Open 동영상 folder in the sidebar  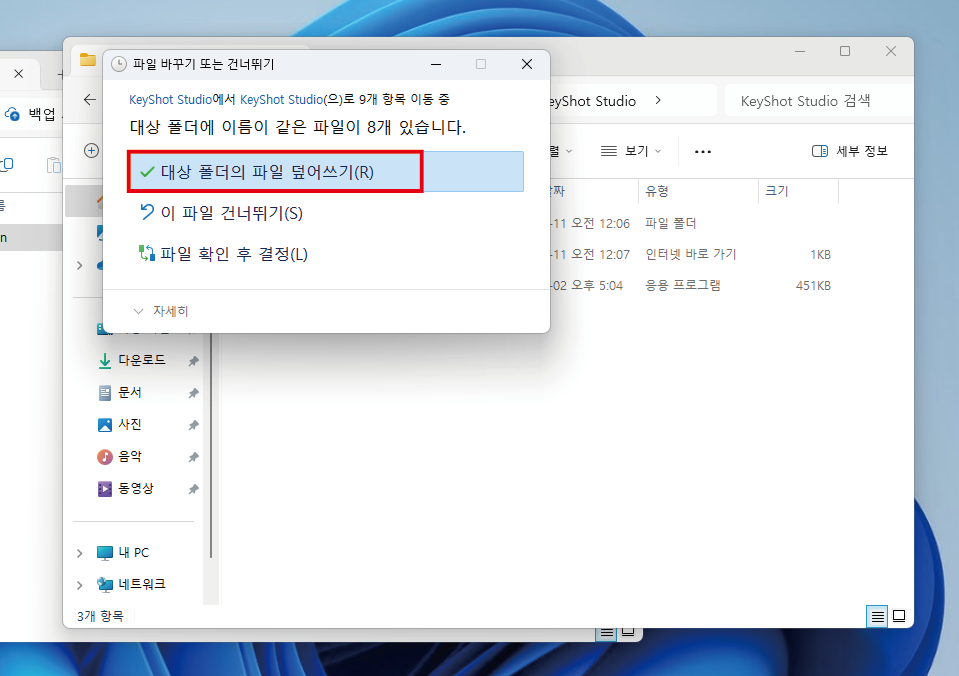click(136, 489)
